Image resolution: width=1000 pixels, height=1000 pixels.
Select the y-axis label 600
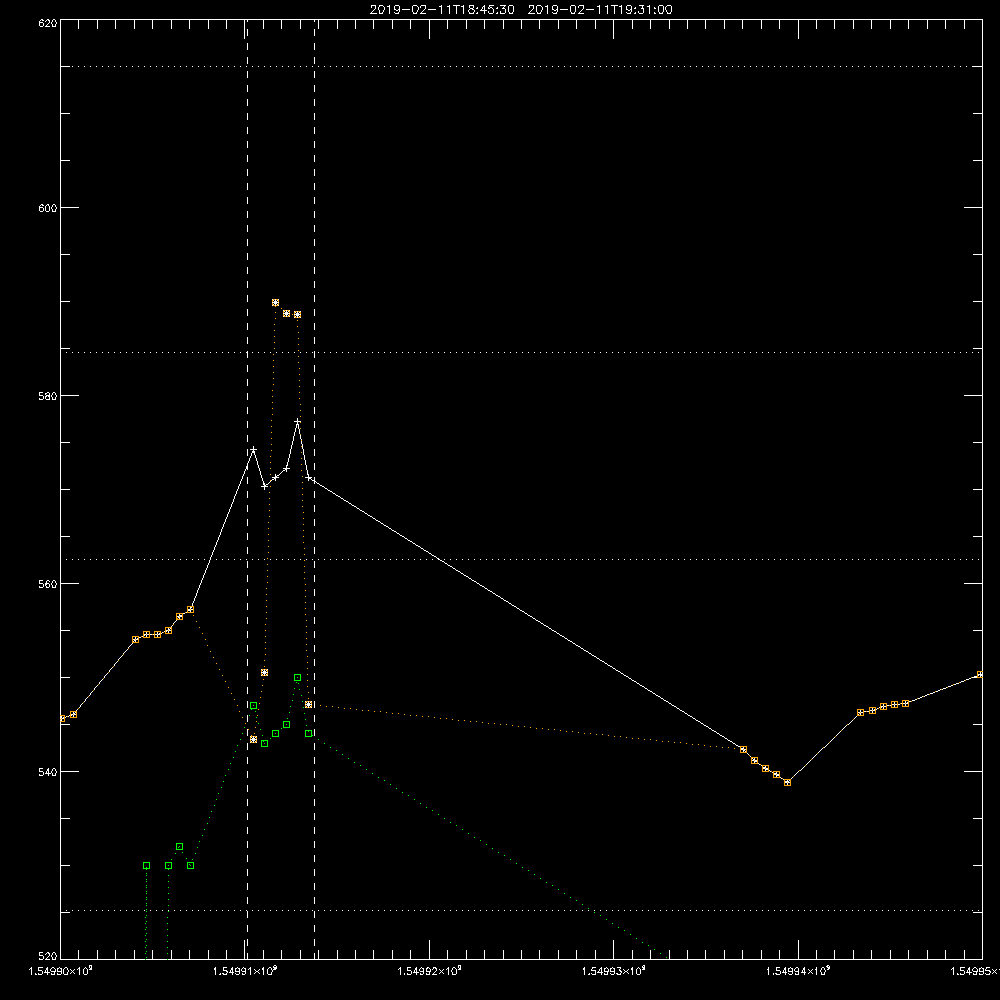click(x=48, y=208)
